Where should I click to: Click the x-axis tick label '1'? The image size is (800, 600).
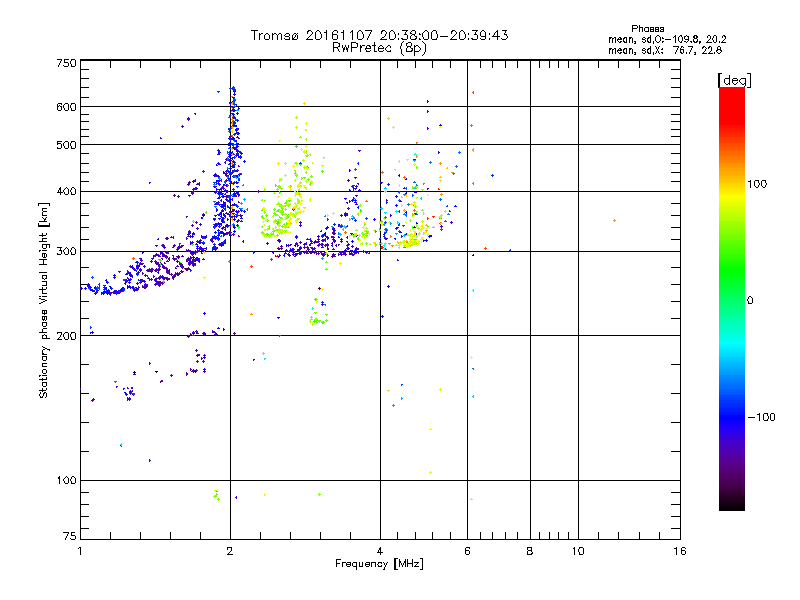point(80,551)
